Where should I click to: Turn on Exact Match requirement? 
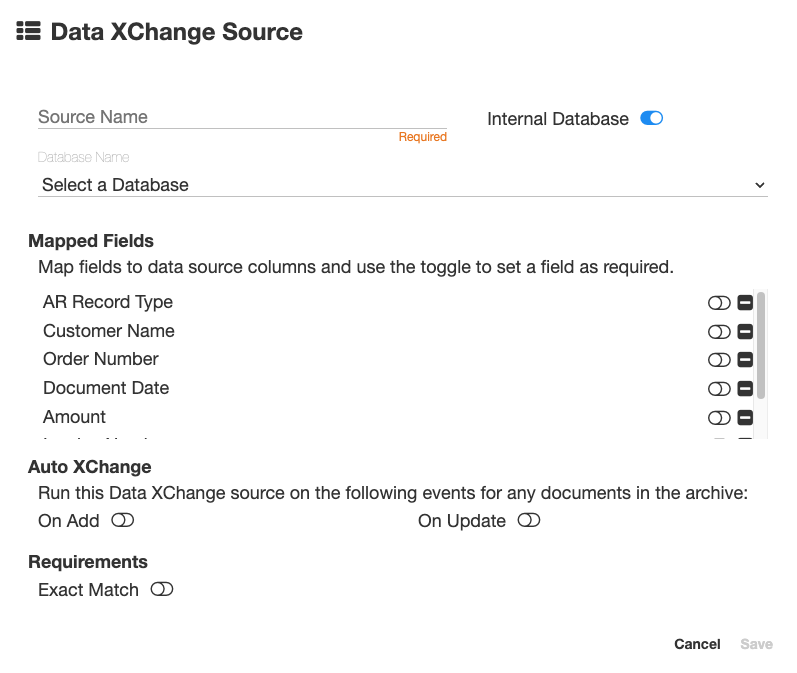[x=162, y=589]
